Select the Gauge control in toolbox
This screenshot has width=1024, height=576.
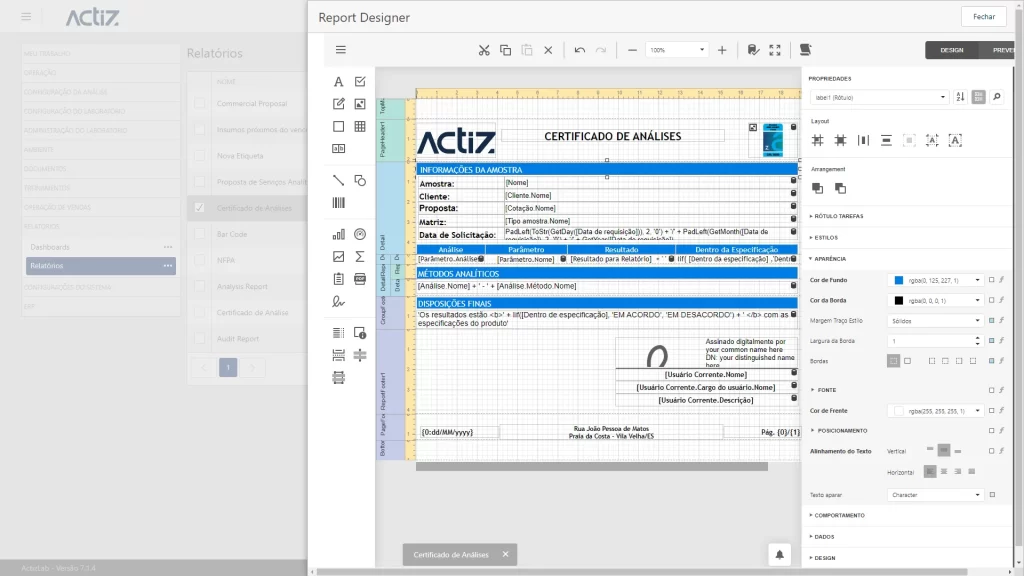[360, 234]
